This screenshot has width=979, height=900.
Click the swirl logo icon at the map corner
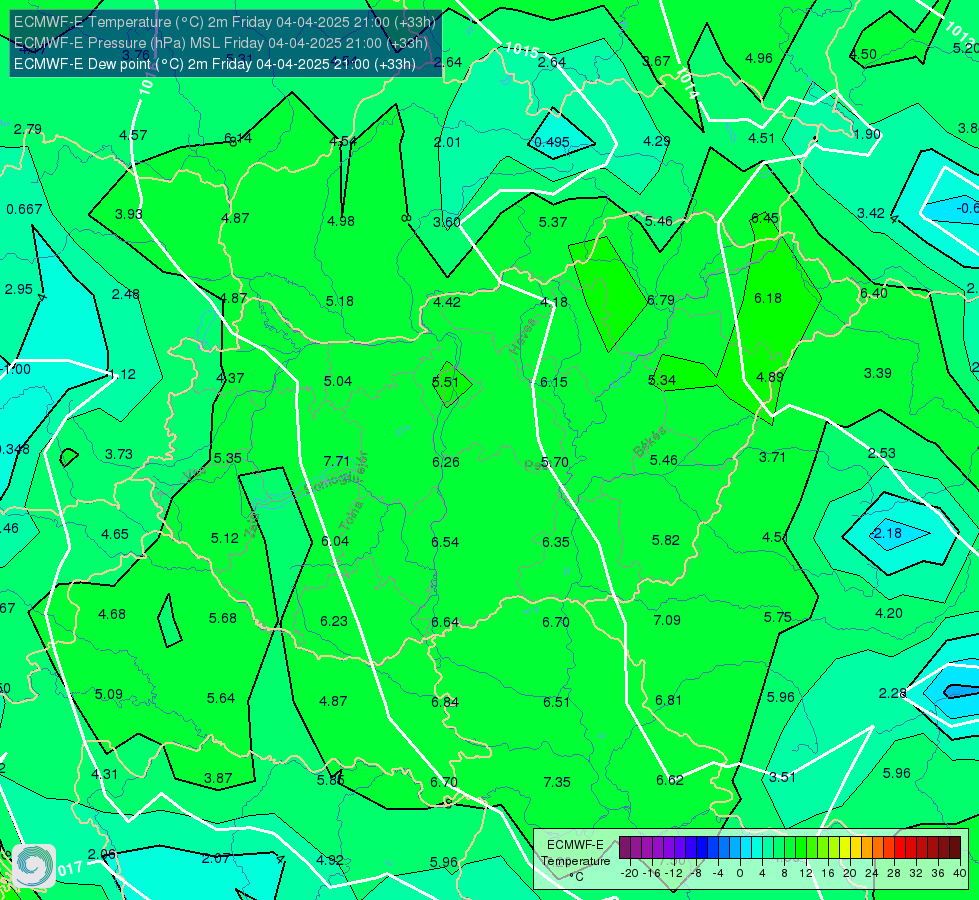[33, 866]
